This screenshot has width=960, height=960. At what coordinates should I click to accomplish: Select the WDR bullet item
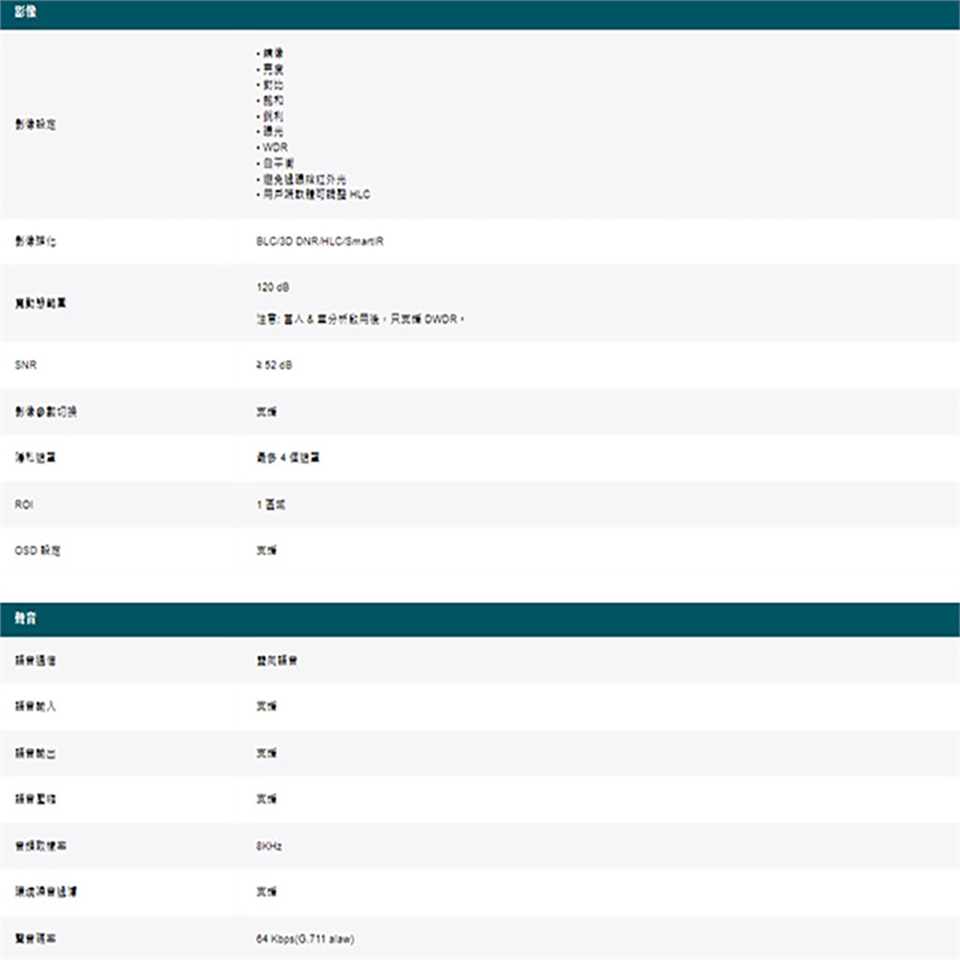274,147
